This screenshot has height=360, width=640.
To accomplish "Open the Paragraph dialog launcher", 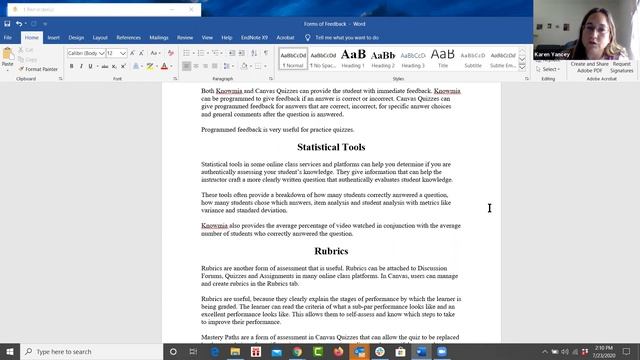I will pos(271,79).
